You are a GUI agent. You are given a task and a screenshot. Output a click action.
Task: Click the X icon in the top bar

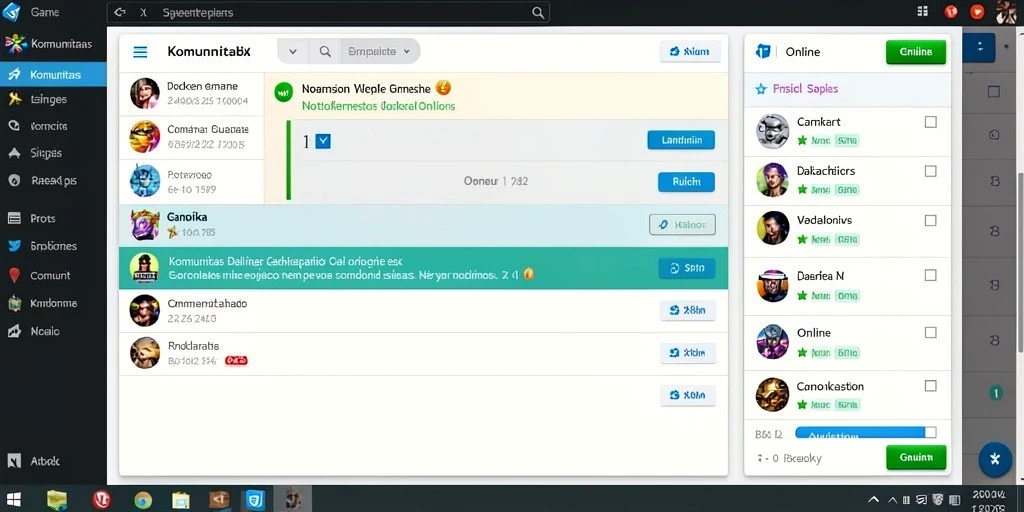[144, 12]
